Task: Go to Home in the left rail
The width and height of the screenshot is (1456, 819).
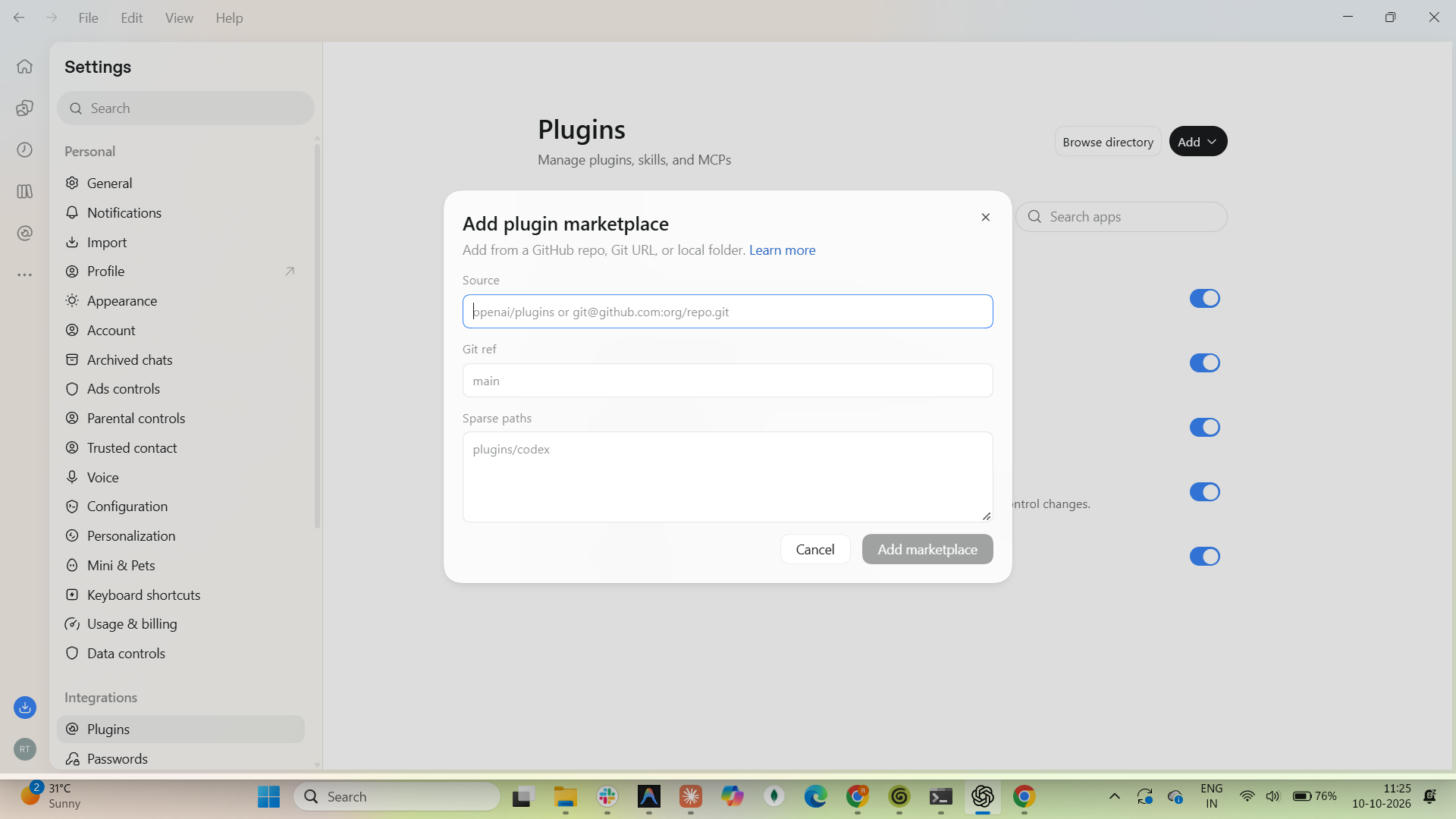Action: click(24, 67)
